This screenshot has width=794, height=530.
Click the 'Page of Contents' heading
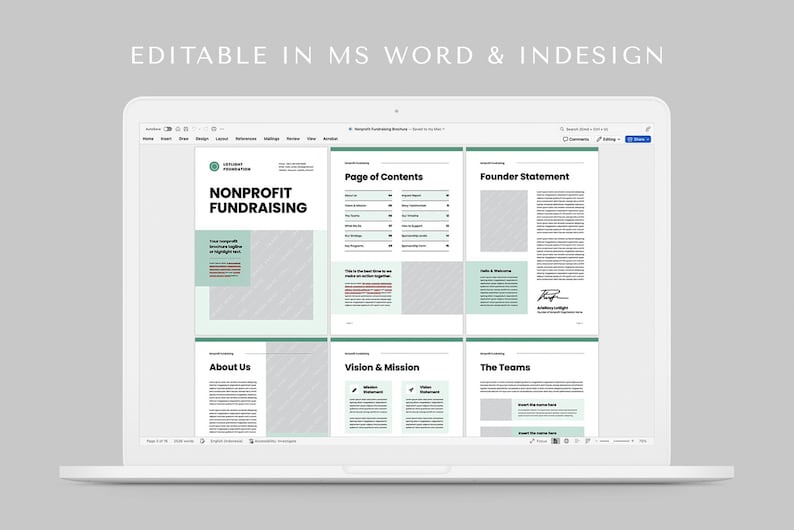pos(383,177)
